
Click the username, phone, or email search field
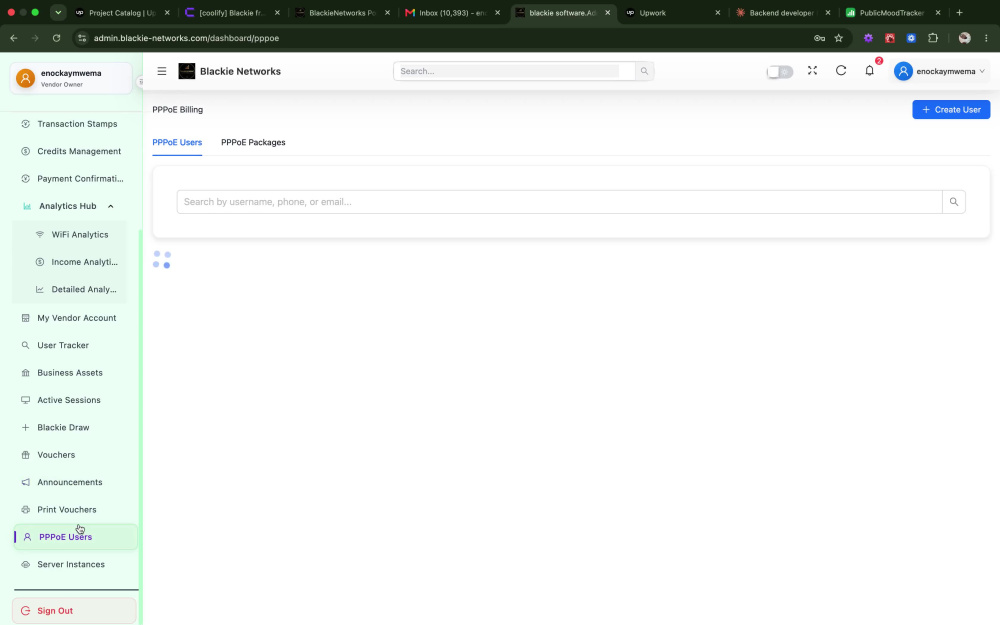(x=559, y=202)
